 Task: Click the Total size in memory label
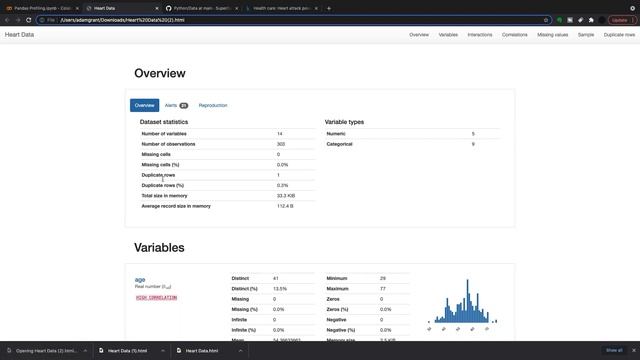[164, 196]
